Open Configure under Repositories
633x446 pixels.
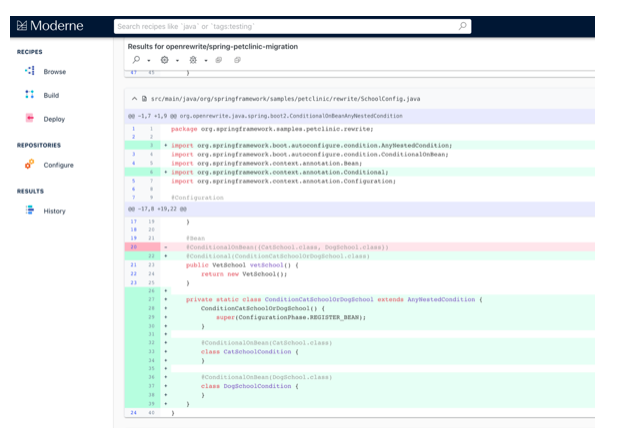click(x=59, y=165)
